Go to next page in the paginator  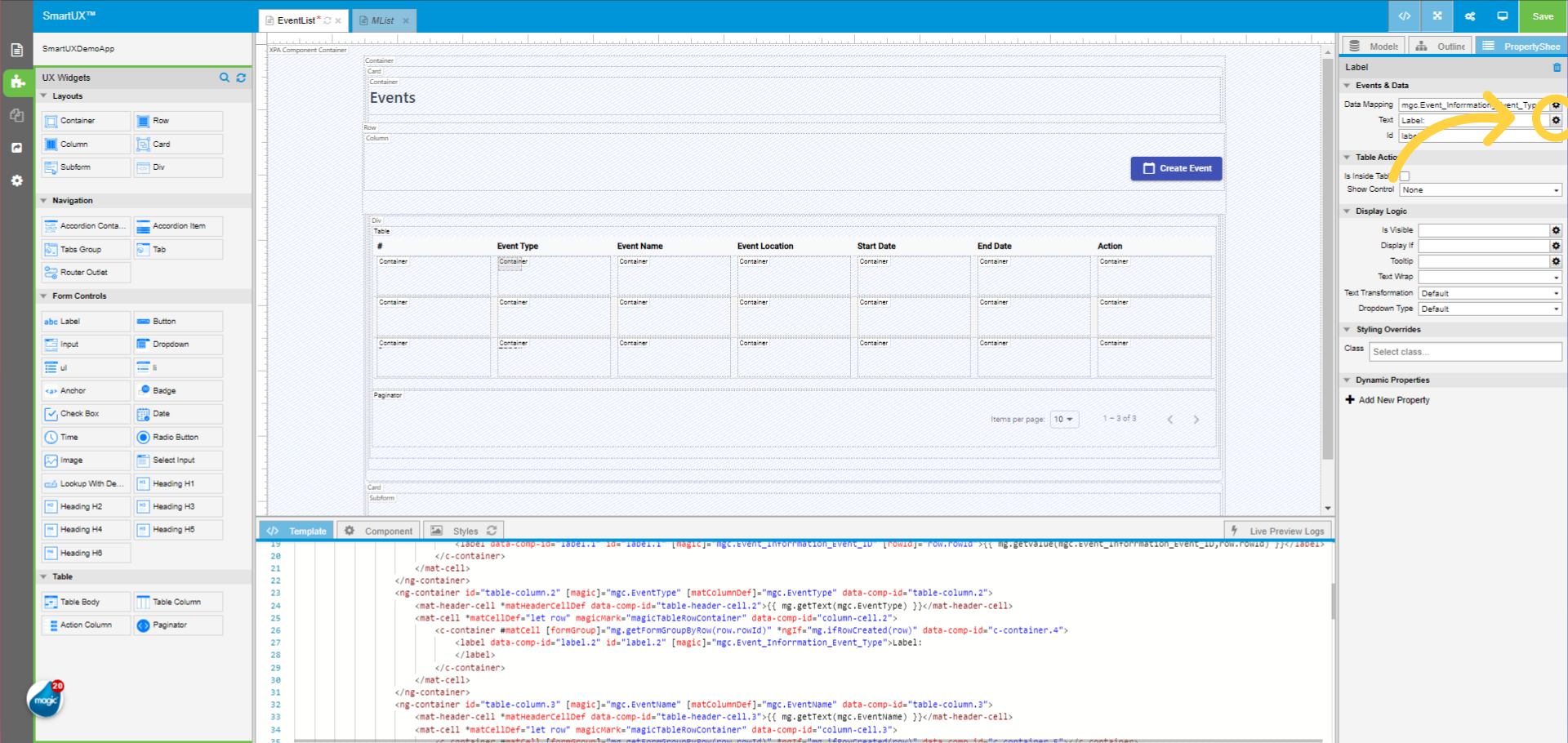click(x=1196, y=419)
